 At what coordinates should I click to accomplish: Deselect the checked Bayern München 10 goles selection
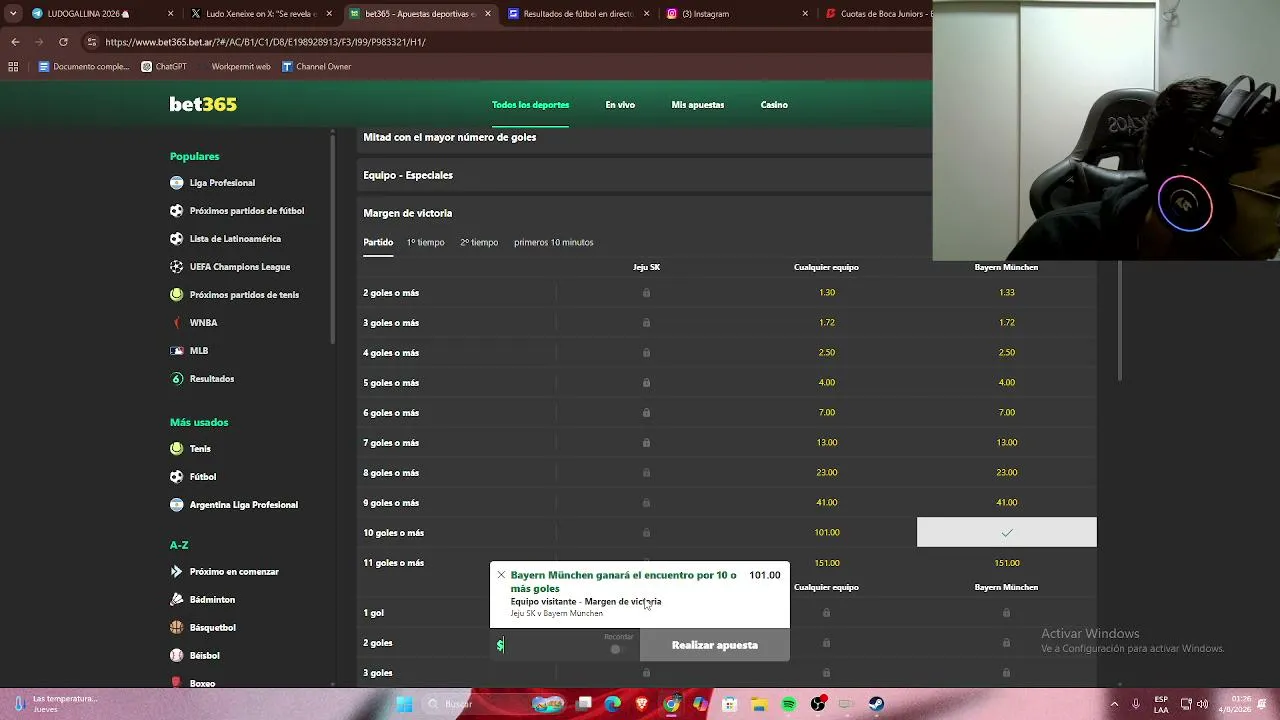1007,533
